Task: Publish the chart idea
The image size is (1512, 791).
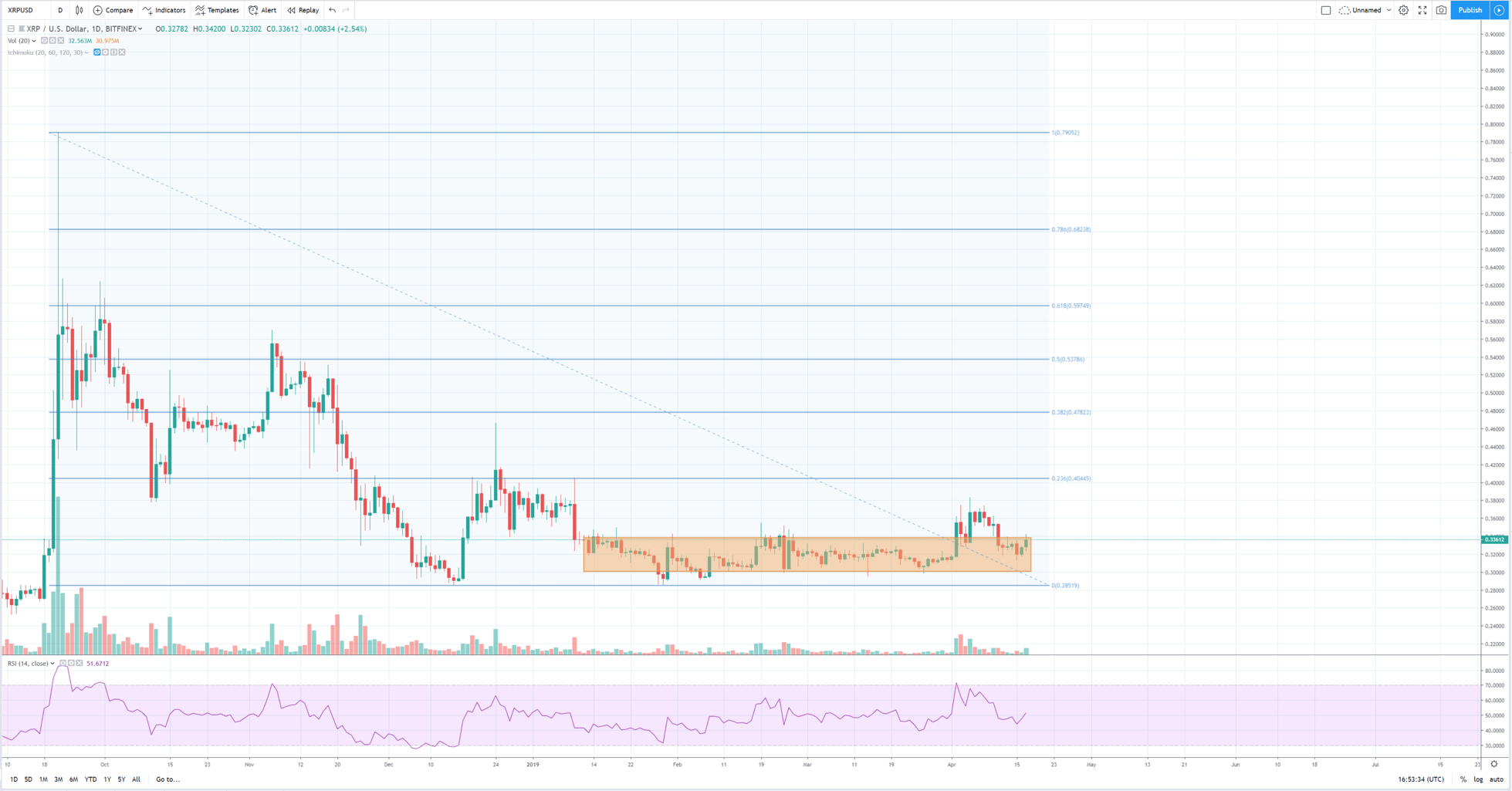Action: click(1470, 10)
